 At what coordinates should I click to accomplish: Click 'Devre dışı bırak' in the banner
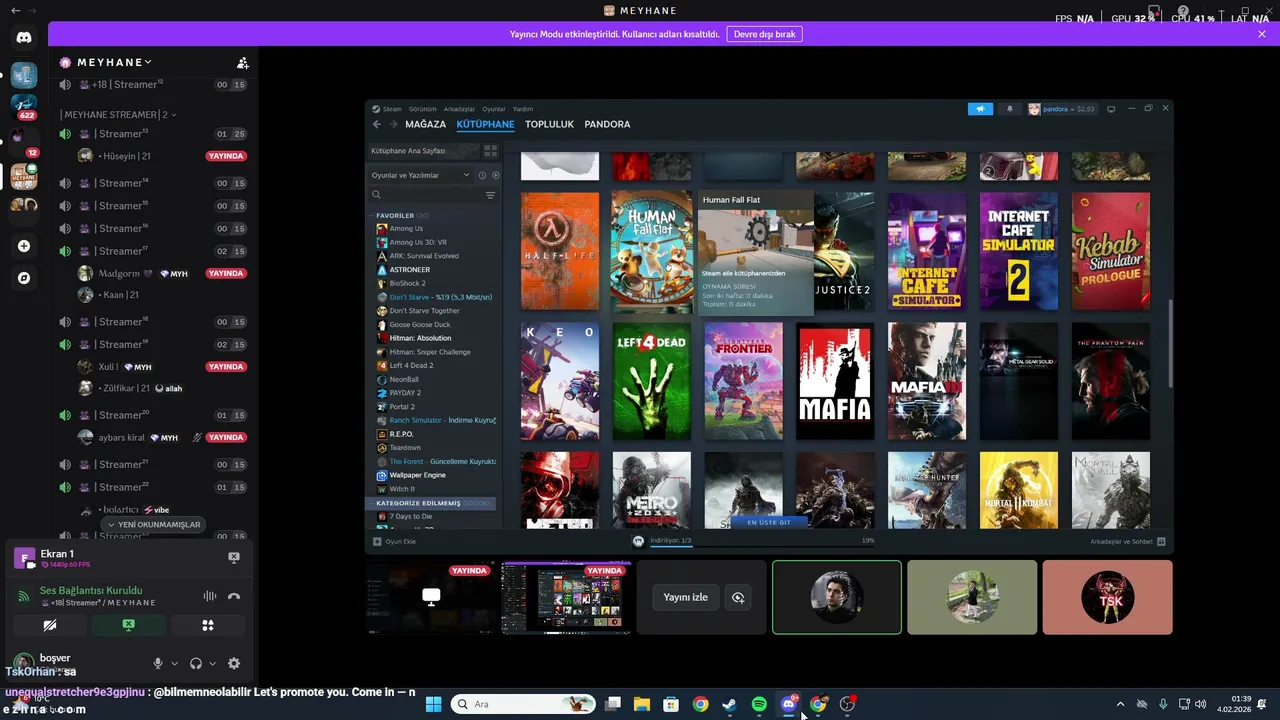coord(764,34)
